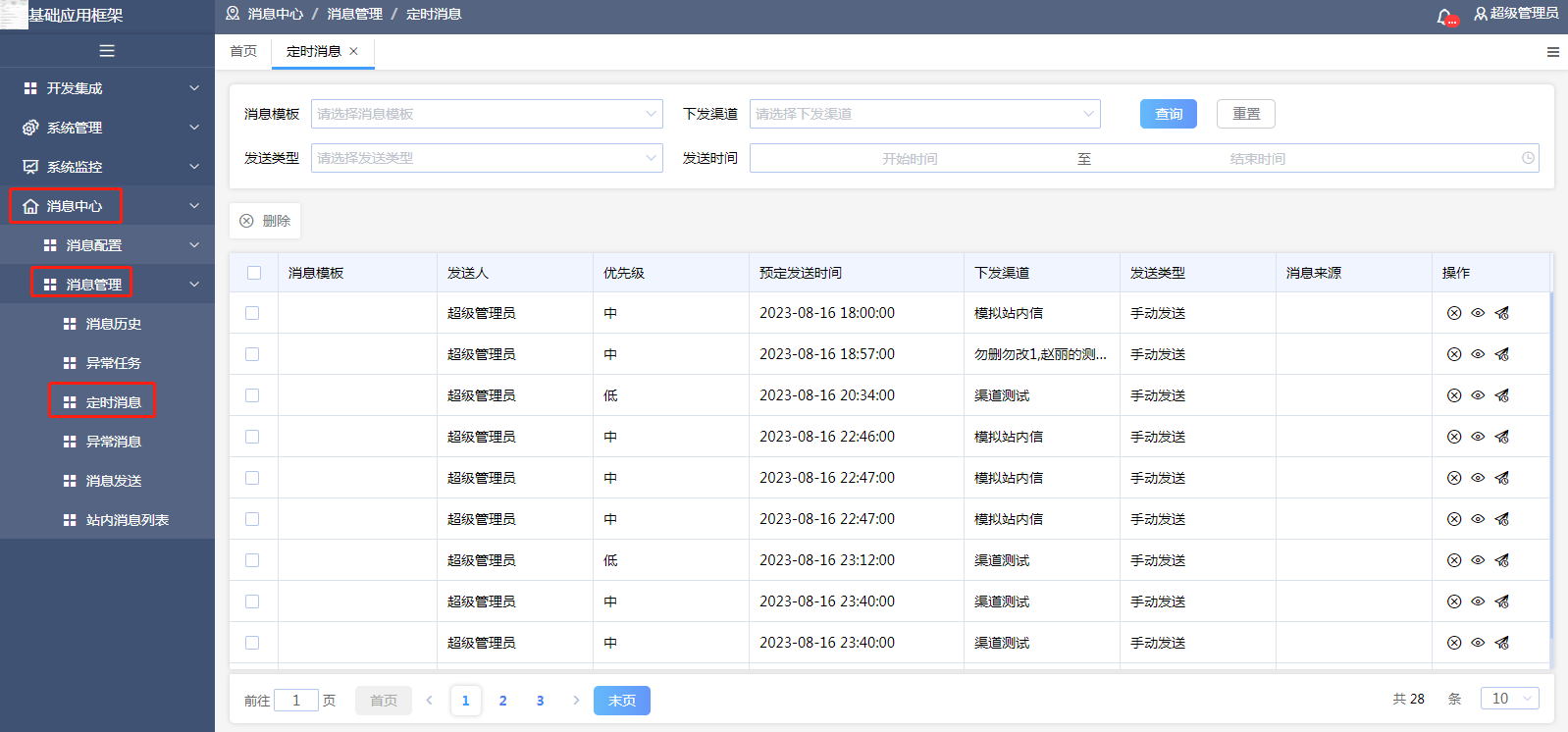Close the 定时消息 tab
Image resolution: width=1568 pixels, height=732 pixels.
click(x=354, y=51)
